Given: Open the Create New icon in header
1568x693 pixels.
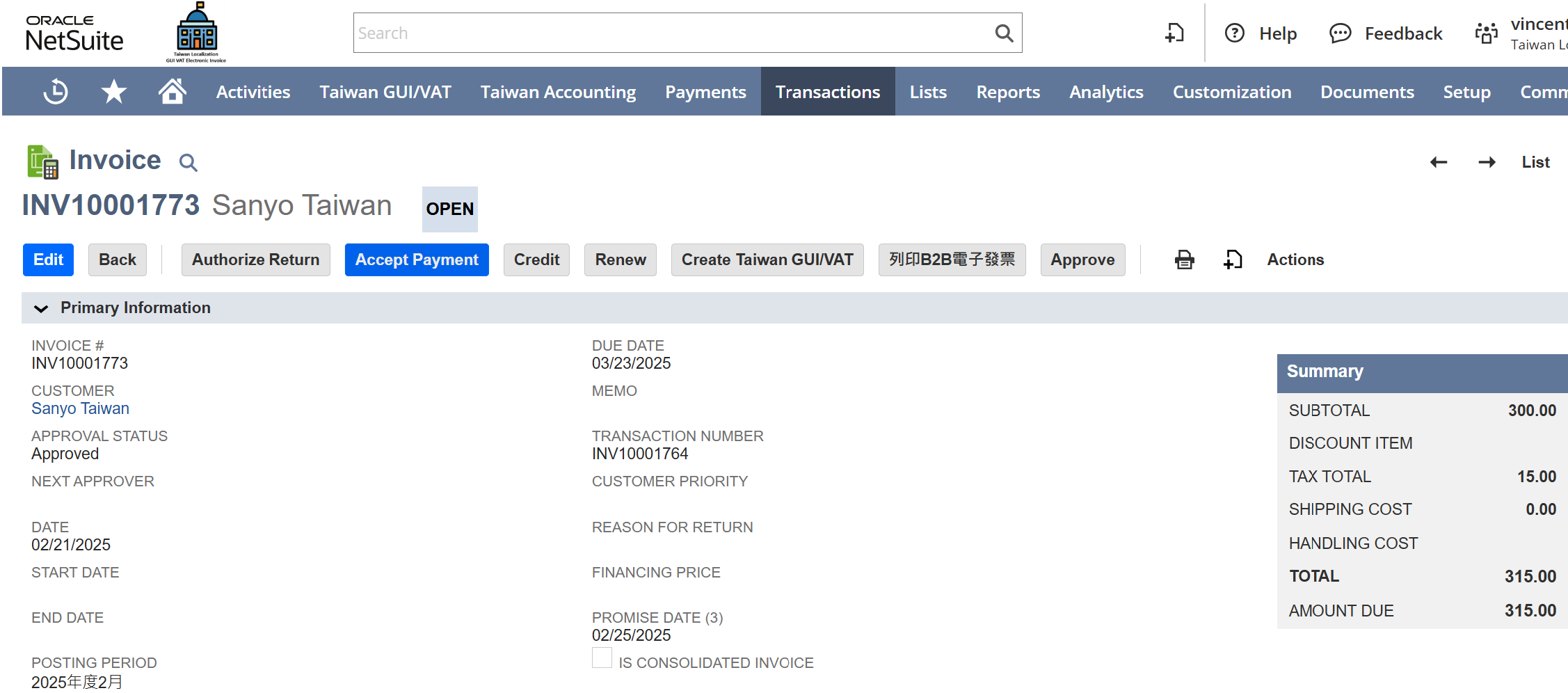Looking at the screenshot, I should pos(1174,33).
